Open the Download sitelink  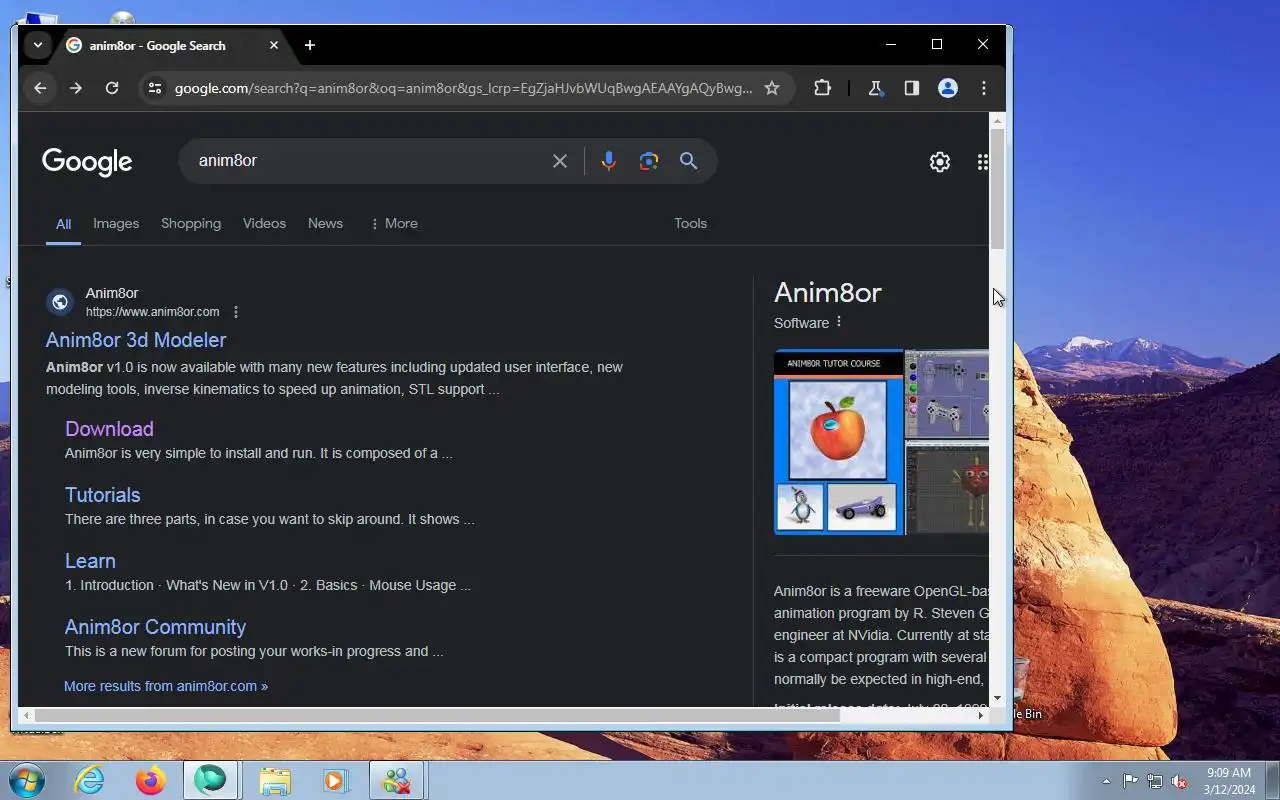point(109,429)
